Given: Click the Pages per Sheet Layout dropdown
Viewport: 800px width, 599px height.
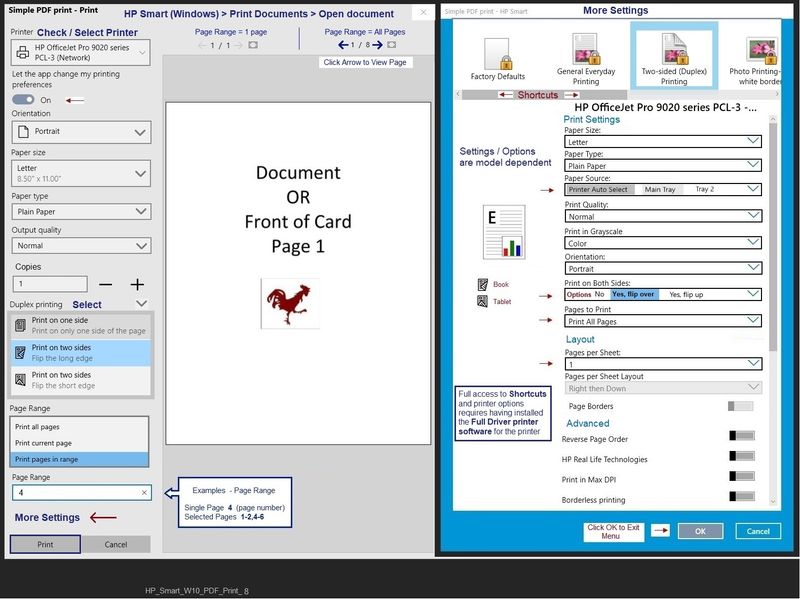Looking at the screenshot, I should pos(663,388).
